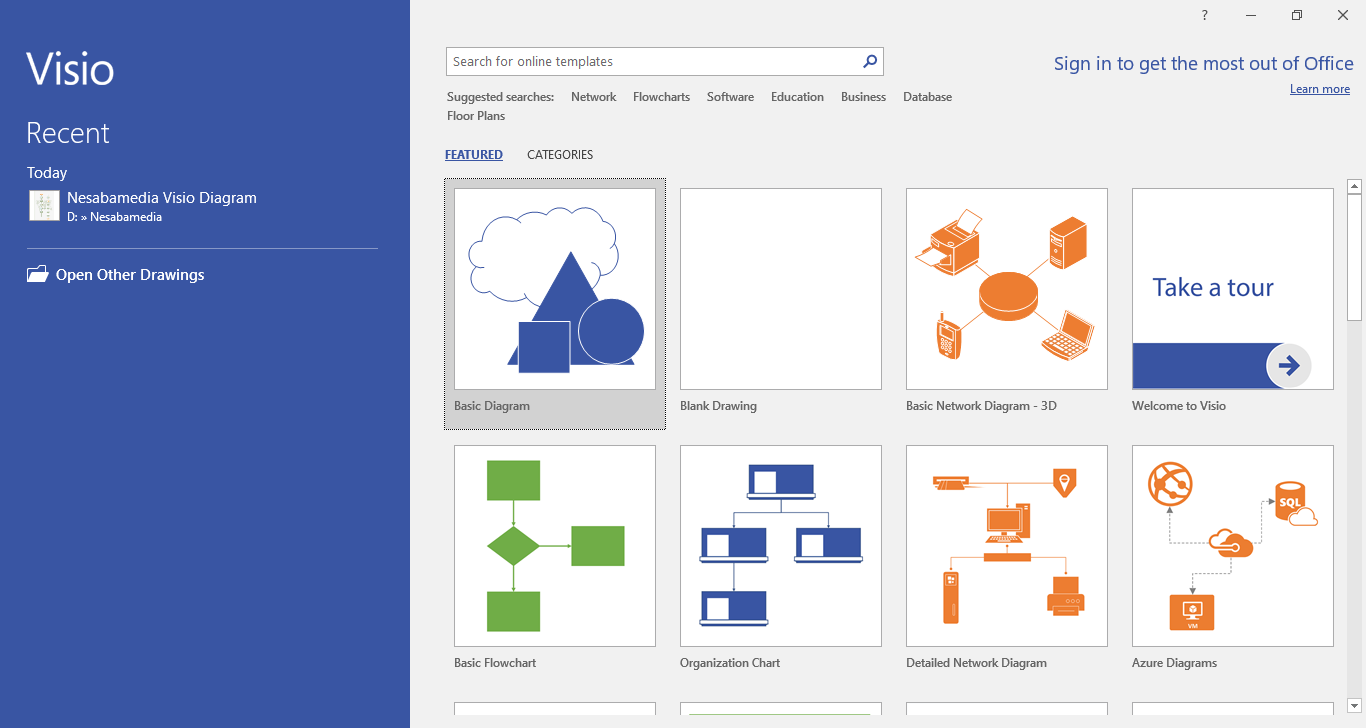
Task: Click the Nesabamedia Visio Diagram file icon
Action: coord(44,206)
